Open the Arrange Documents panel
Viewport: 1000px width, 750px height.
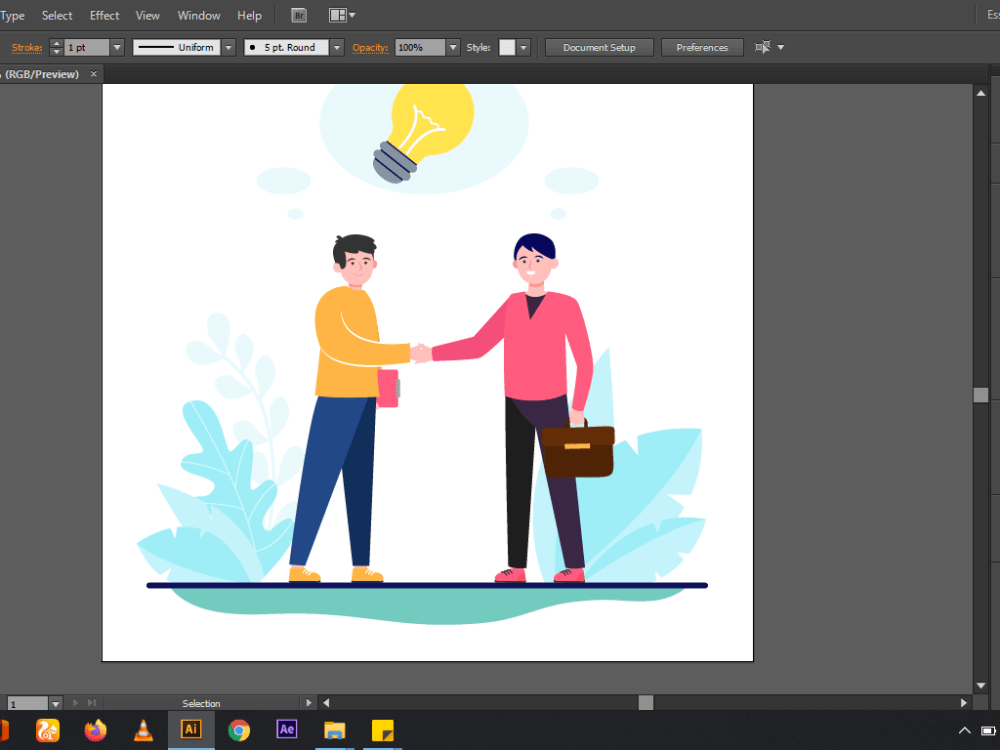pyautogui.click(x=336, y=15)
